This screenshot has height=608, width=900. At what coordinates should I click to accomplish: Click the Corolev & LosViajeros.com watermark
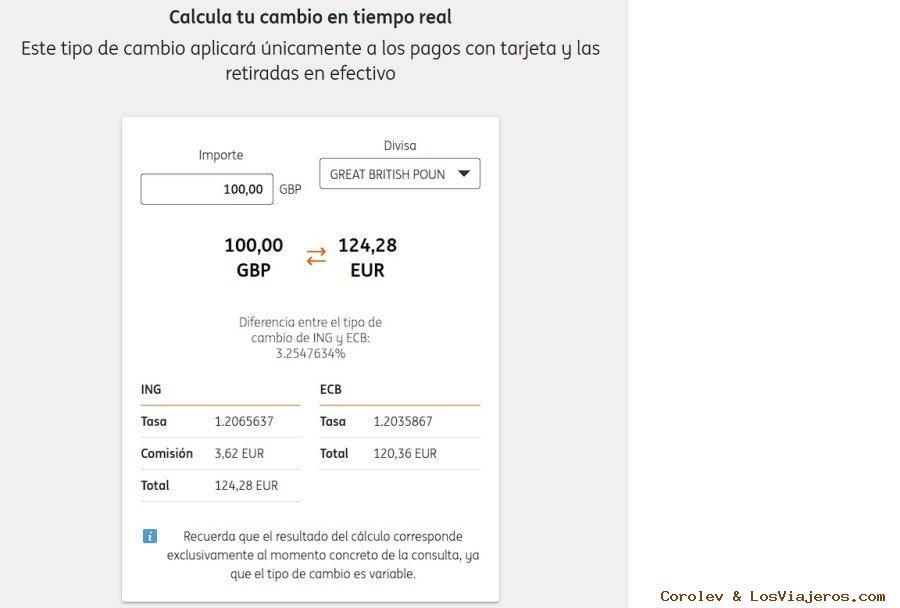coord(772,596)
